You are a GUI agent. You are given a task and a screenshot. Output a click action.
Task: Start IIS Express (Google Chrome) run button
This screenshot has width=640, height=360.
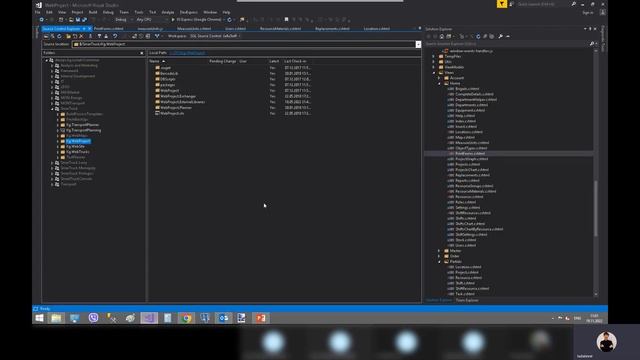pyautogui.click(x=197, y=20)
